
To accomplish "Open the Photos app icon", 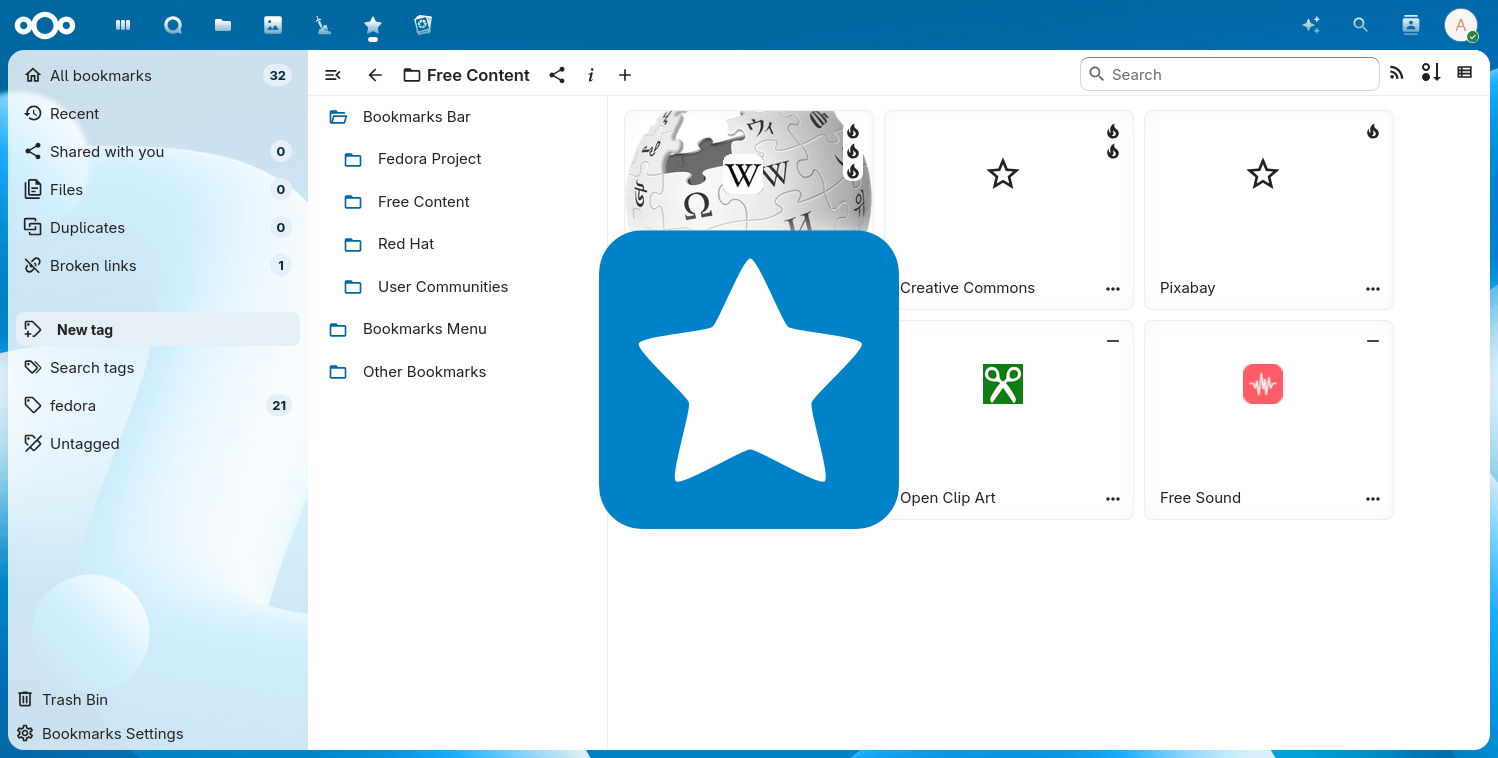I will (272, 25).
